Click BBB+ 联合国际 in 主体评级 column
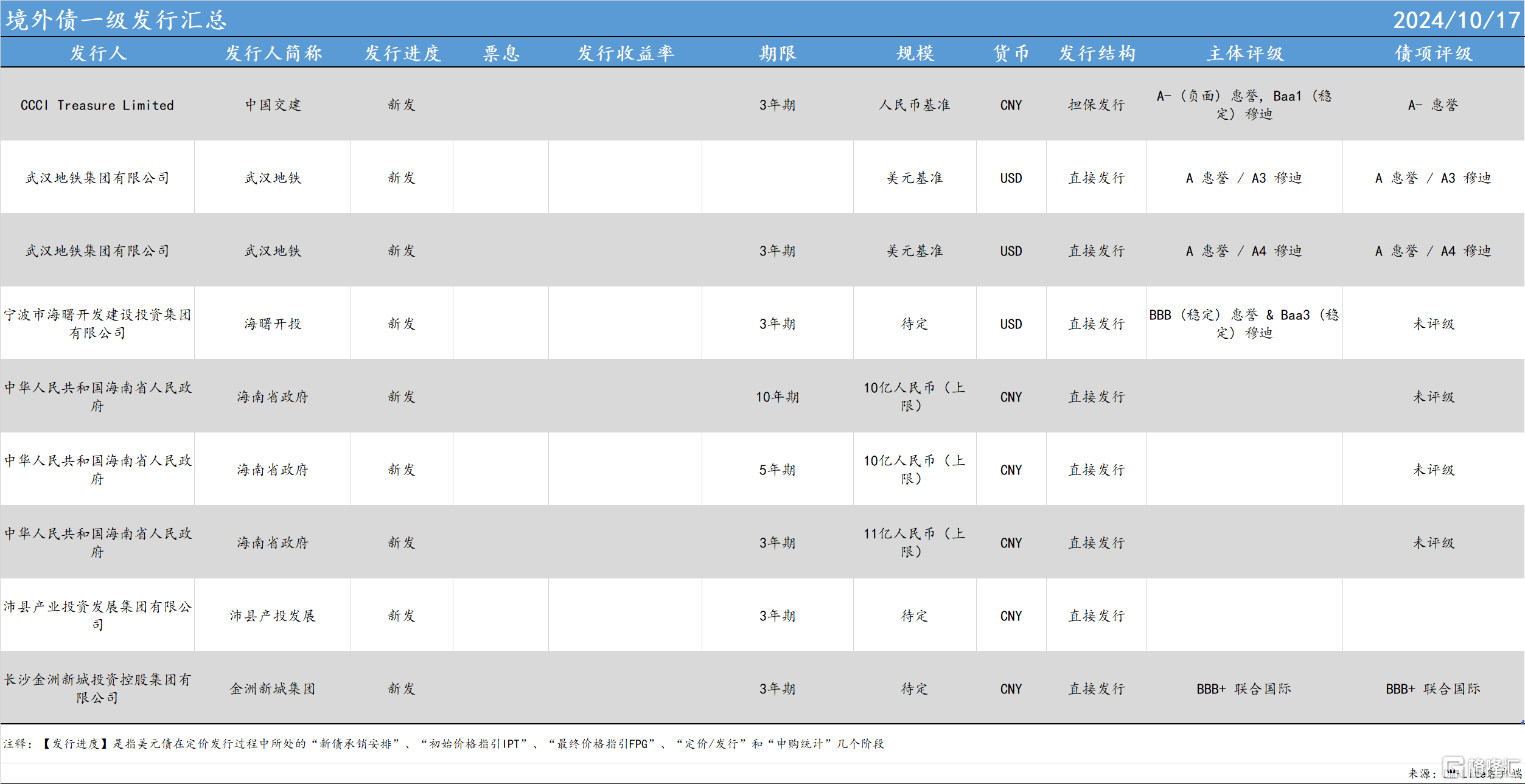This screenshot has height=784, width=1525. pos(1244,689)
